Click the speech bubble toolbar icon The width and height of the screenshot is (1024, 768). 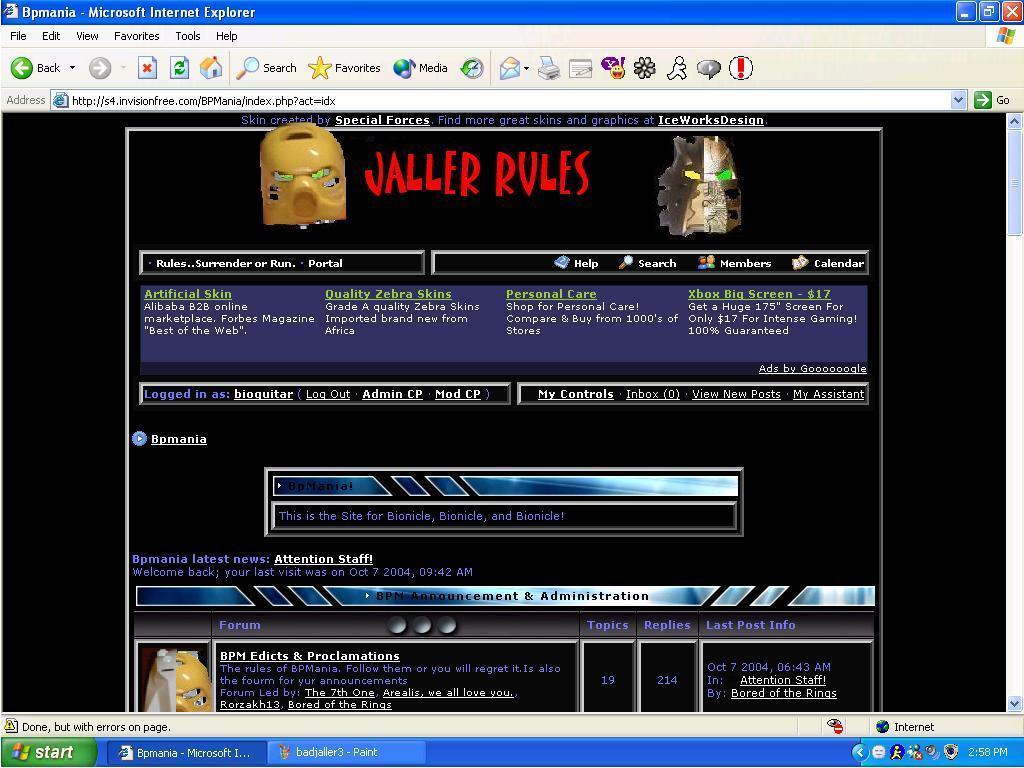[709, 68]
